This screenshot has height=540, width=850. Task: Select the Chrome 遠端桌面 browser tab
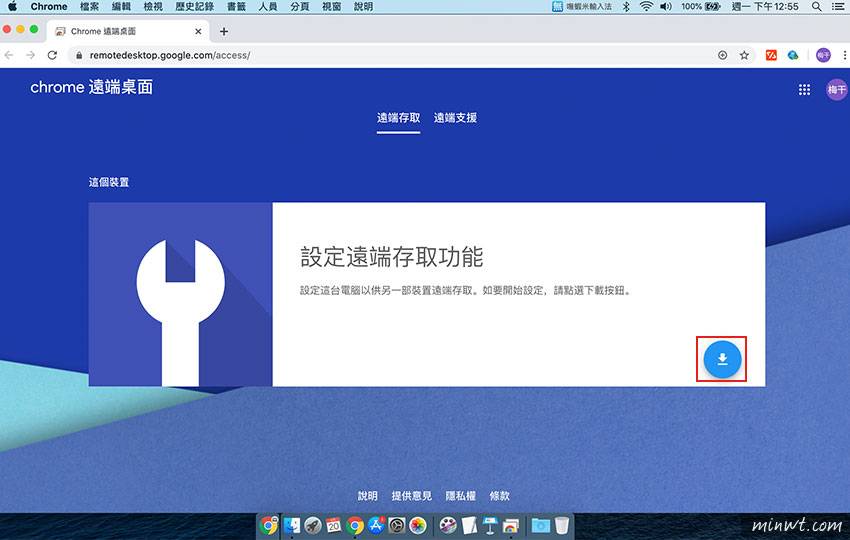(128, 31)
